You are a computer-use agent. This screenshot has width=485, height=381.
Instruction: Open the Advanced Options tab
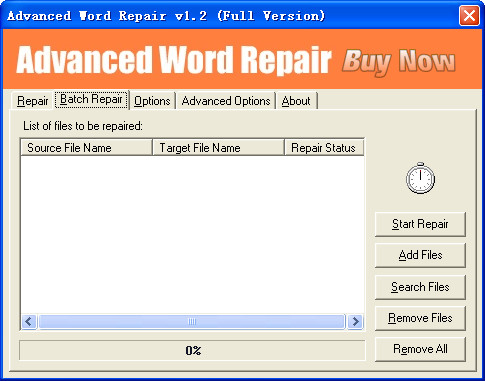pos(226,101)
